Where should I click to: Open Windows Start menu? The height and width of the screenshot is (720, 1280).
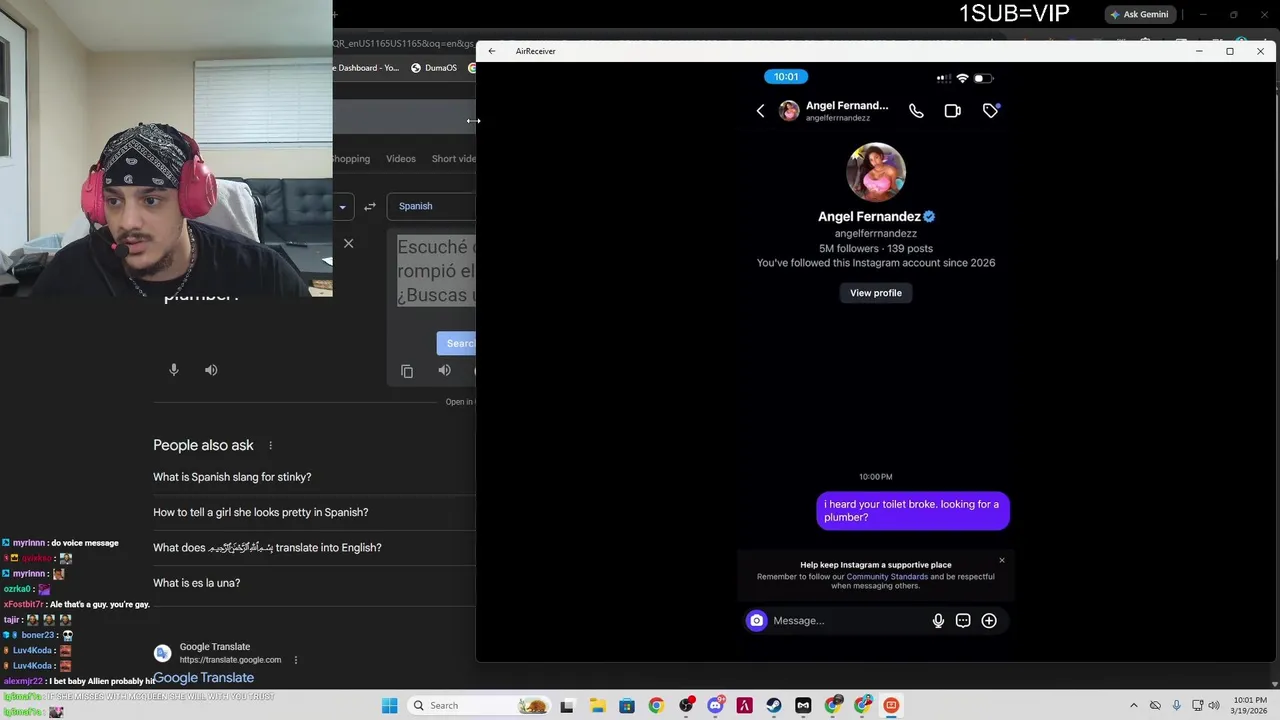pyautogui.click(x=389, y=705)
